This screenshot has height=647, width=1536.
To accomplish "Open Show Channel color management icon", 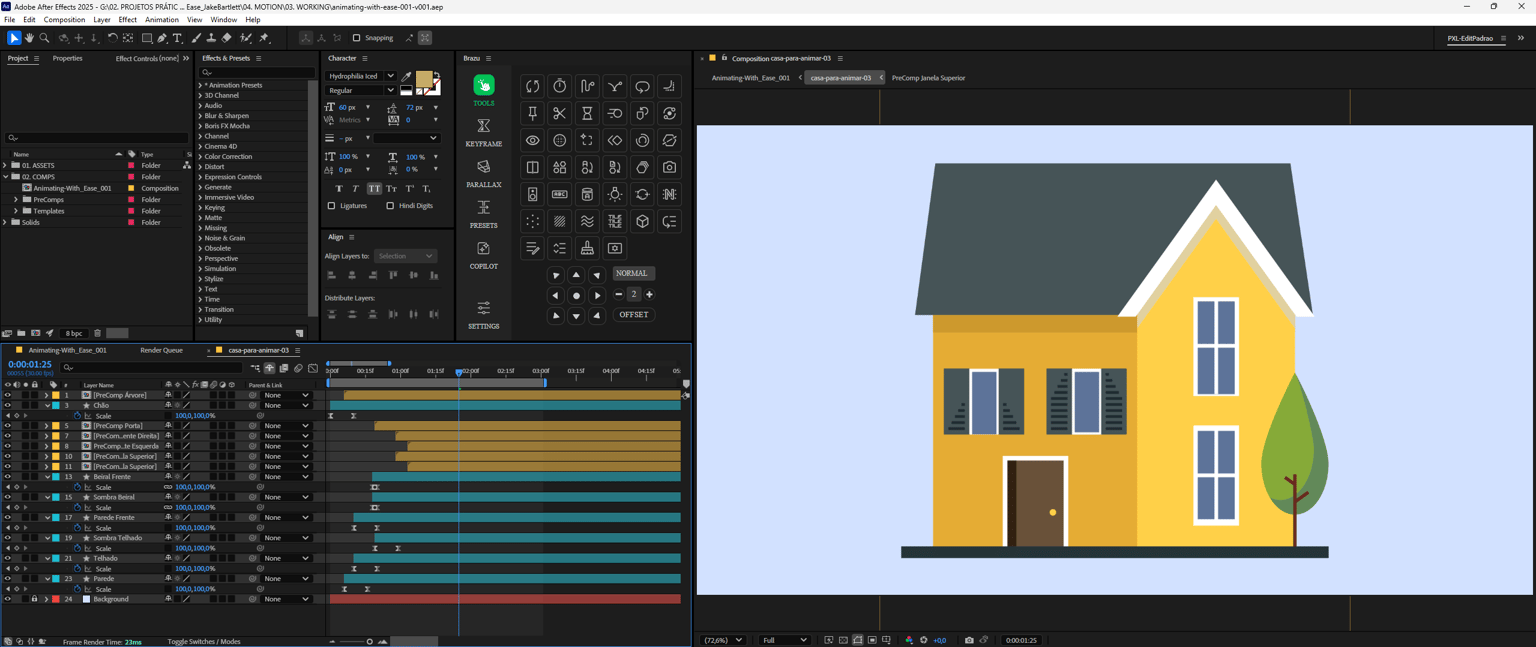I will click(909, 640).
